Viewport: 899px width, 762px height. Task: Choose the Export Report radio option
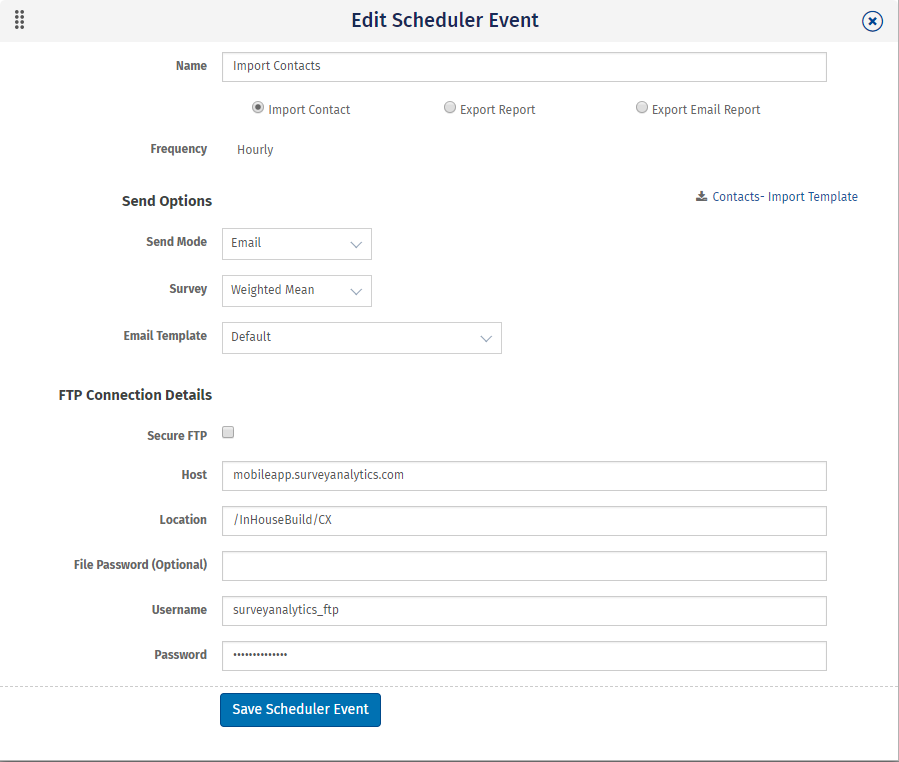click(450, 108)
